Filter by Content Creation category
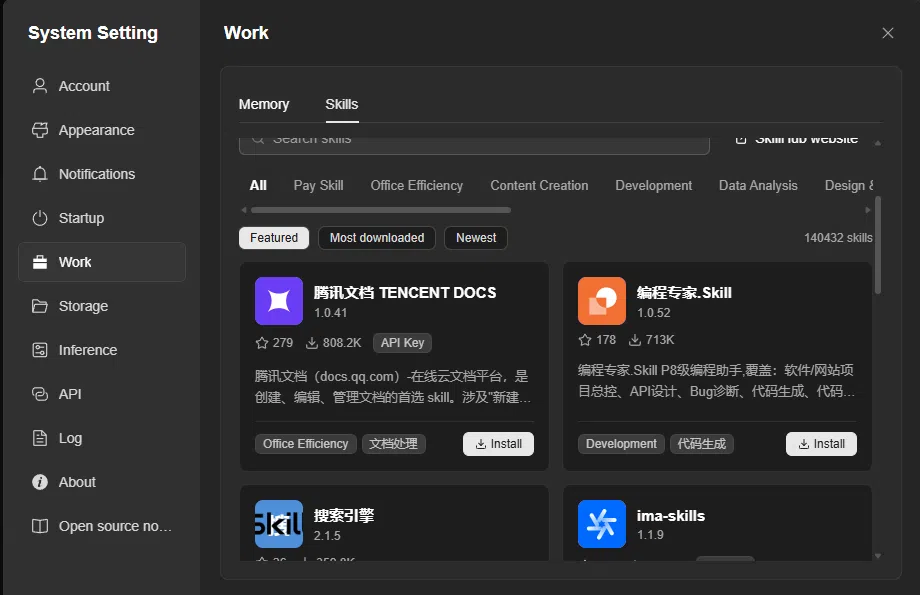The height and width of the screenshot is (595, 920). click(539, 185)
